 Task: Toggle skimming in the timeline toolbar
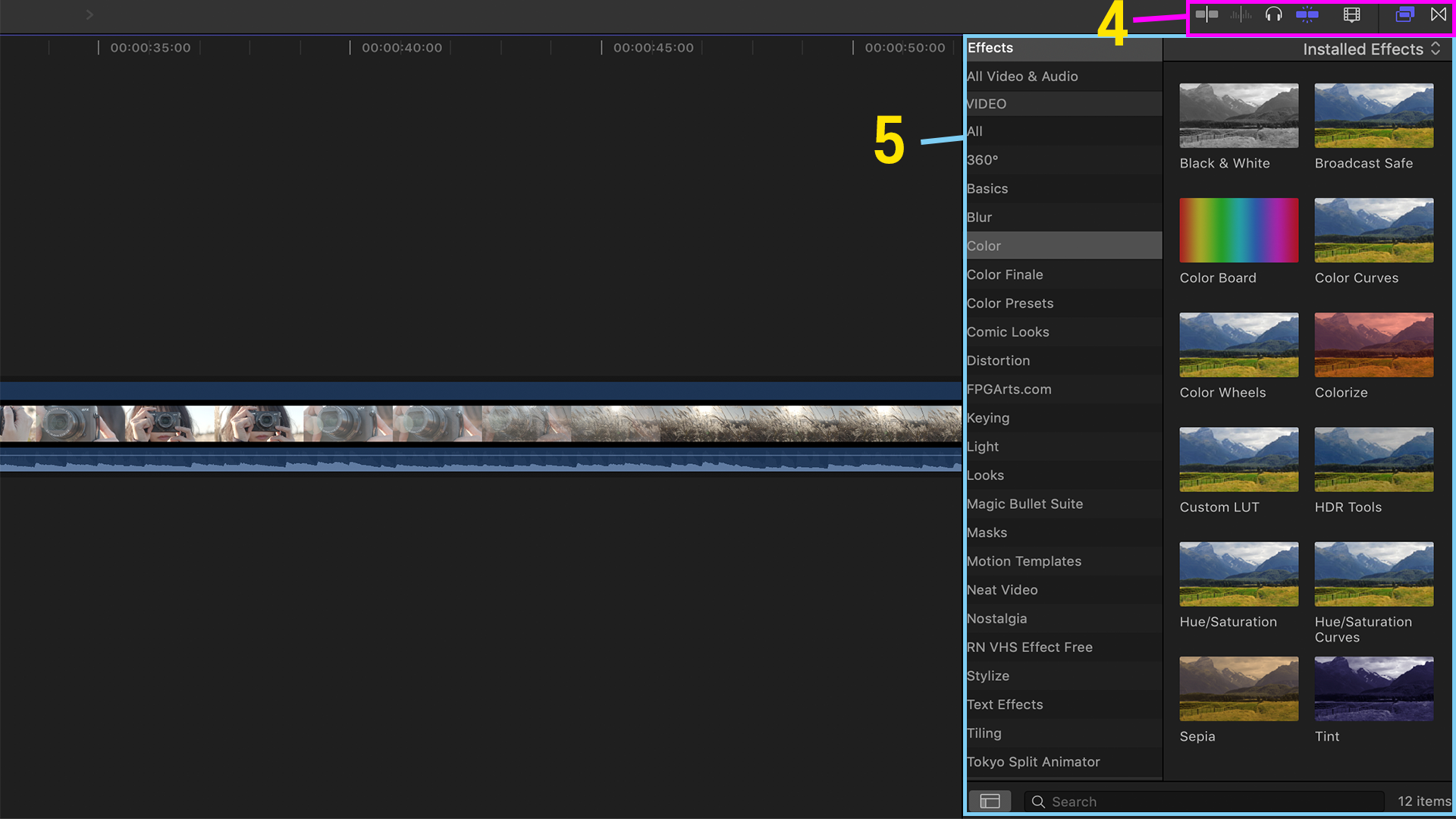[1207, 14]
